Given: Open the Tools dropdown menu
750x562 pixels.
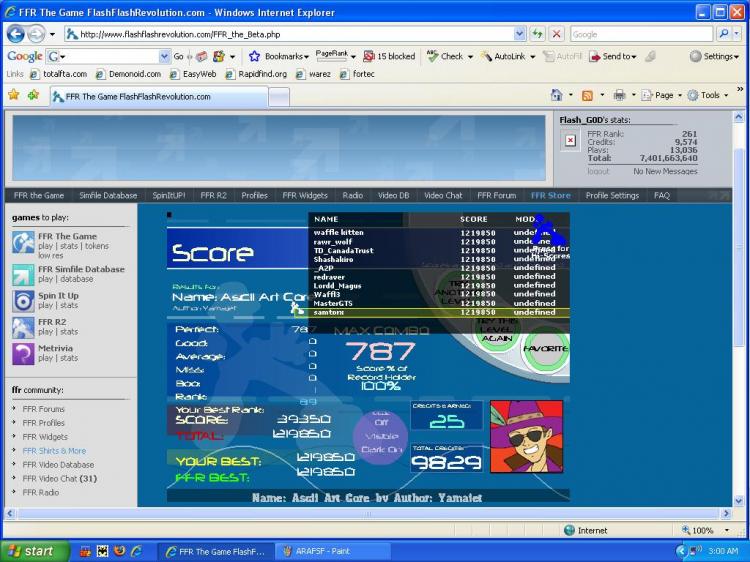Looking at the screenshot, I should (x=708, y=95).
